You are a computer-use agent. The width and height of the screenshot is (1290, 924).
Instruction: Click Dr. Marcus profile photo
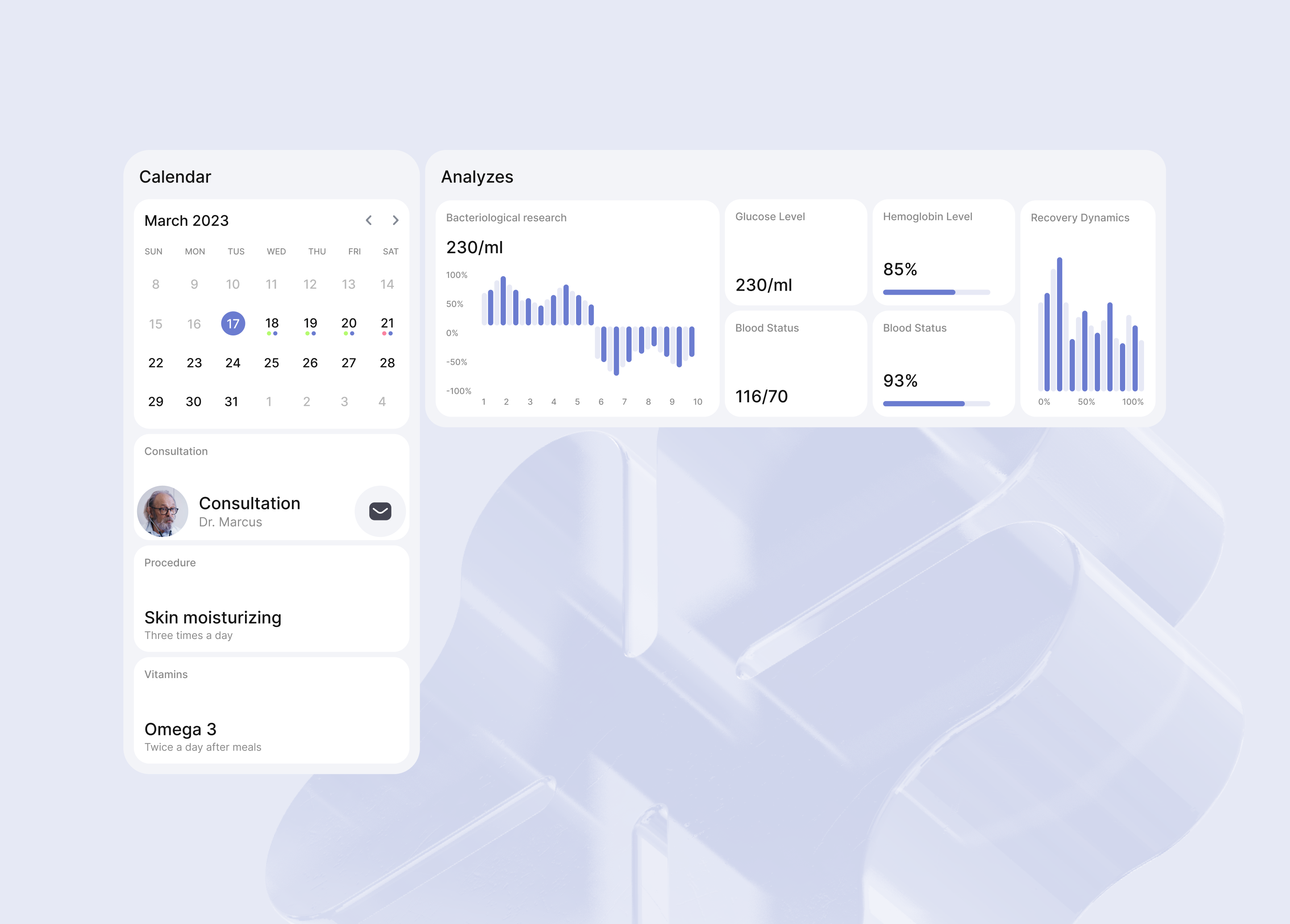point(163,511)
